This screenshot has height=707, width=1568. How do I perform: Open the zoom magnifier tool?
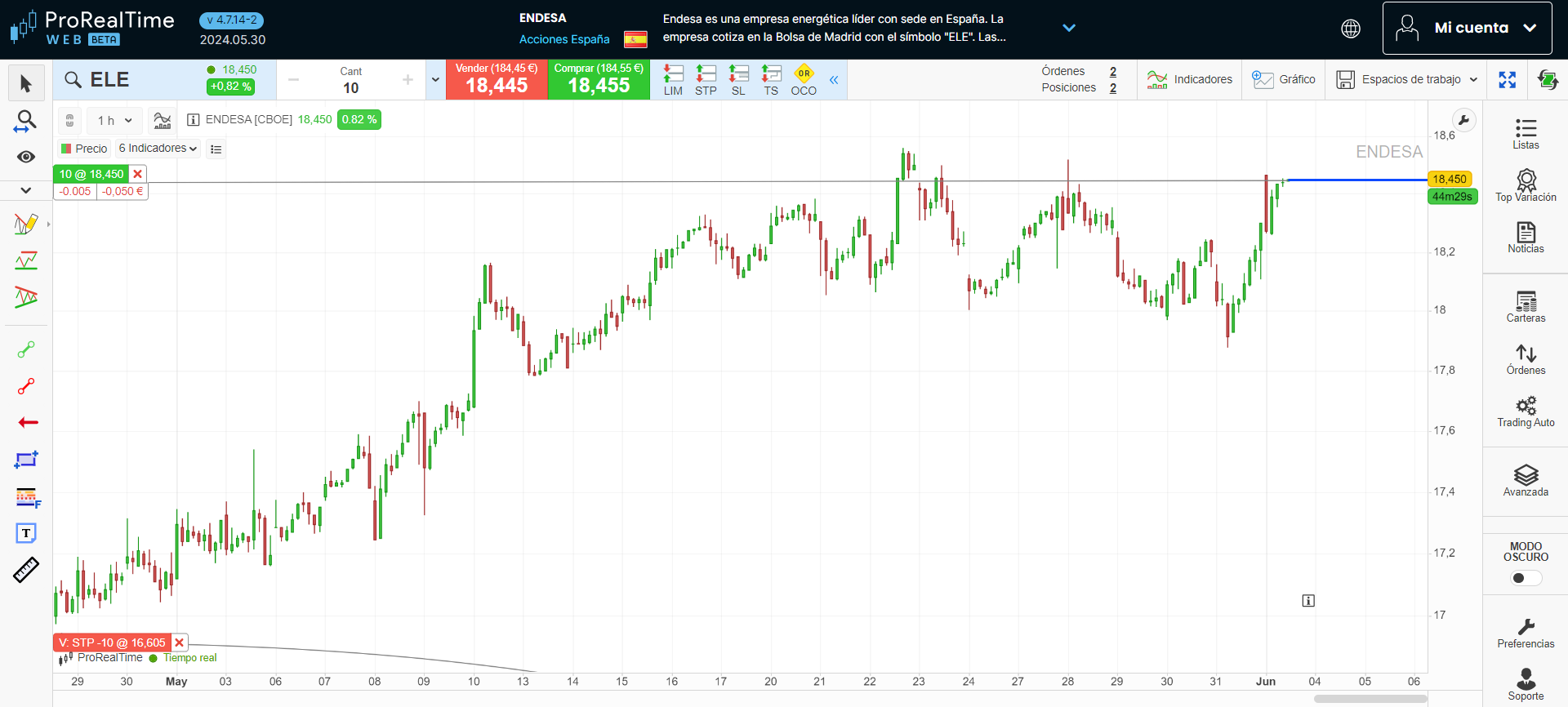pyautogui.click(x=26, y=122)
